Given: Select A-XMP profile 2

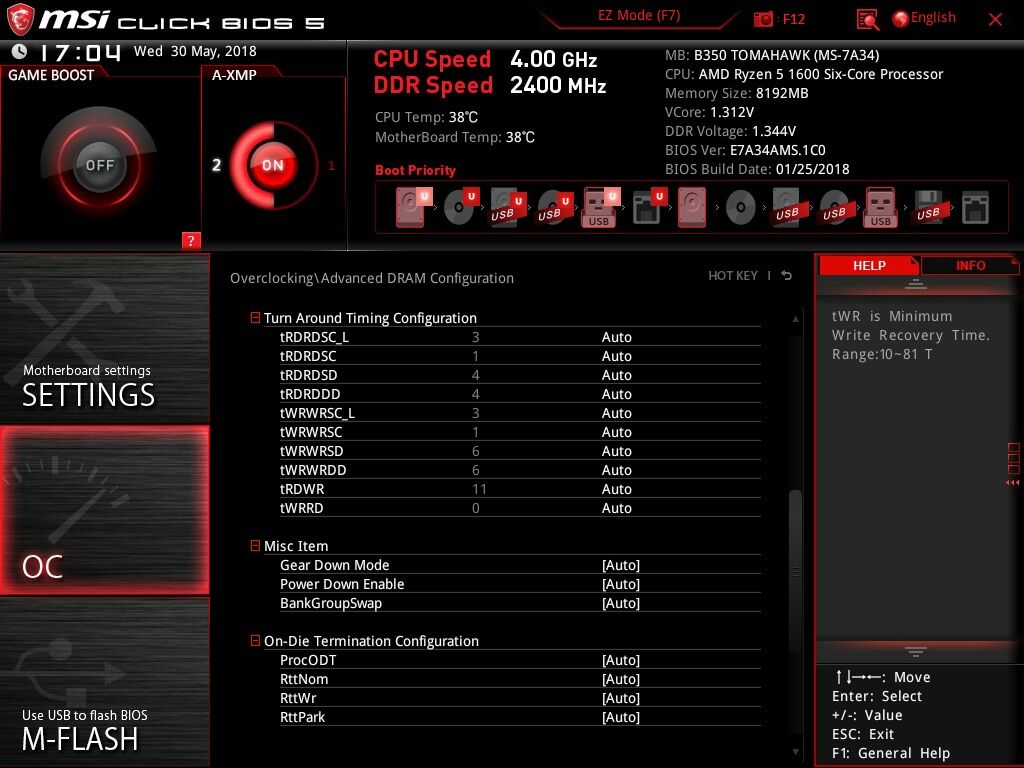Looking at the screenshot, I should point(216,165).
